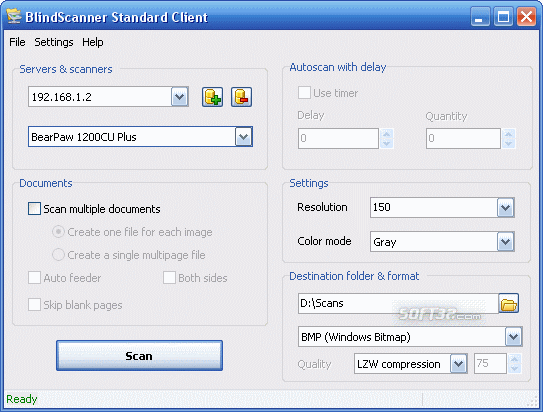Viewport: 543px width, 412px height.
Task: Expand the BearPaw 1200CU Plus scanner dropdown
Action: (x=243, y=137)
